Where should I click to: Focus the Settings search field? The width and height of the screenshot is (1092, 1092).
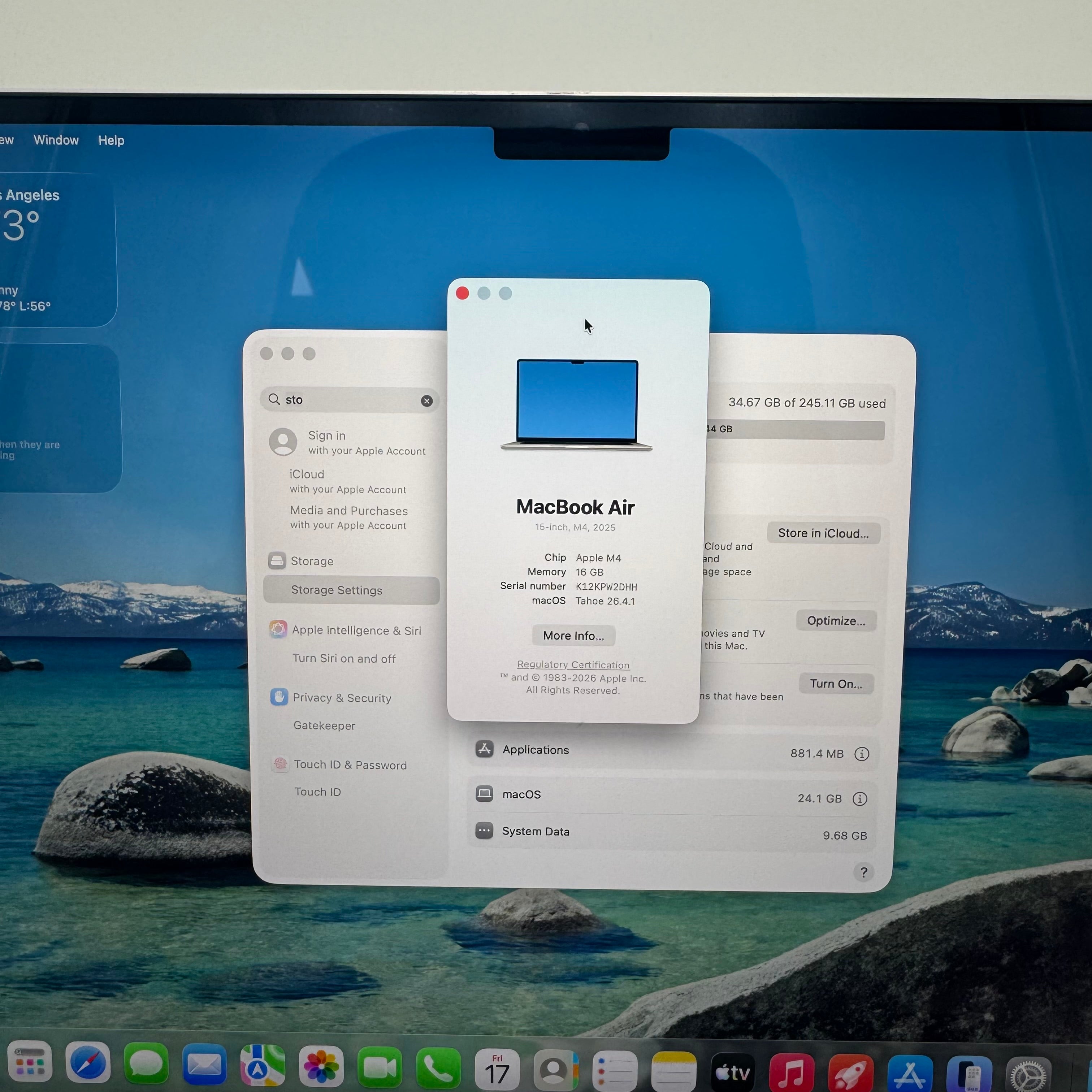(350, 400)
